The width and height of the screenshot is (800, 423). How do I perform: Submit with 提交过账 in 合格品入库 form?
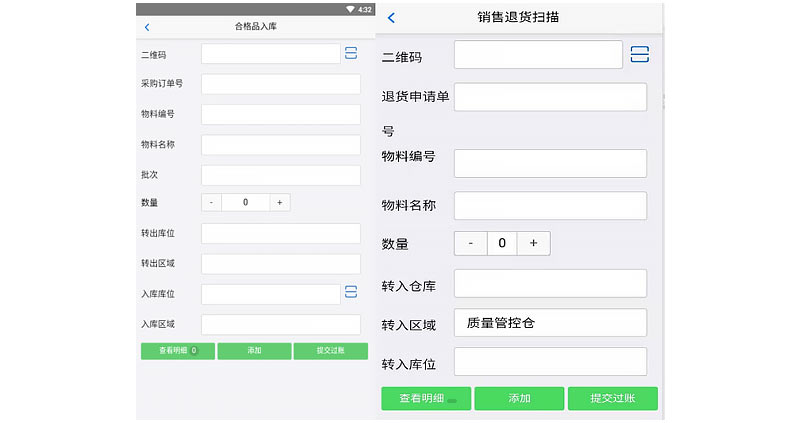(x=330, y=351)
